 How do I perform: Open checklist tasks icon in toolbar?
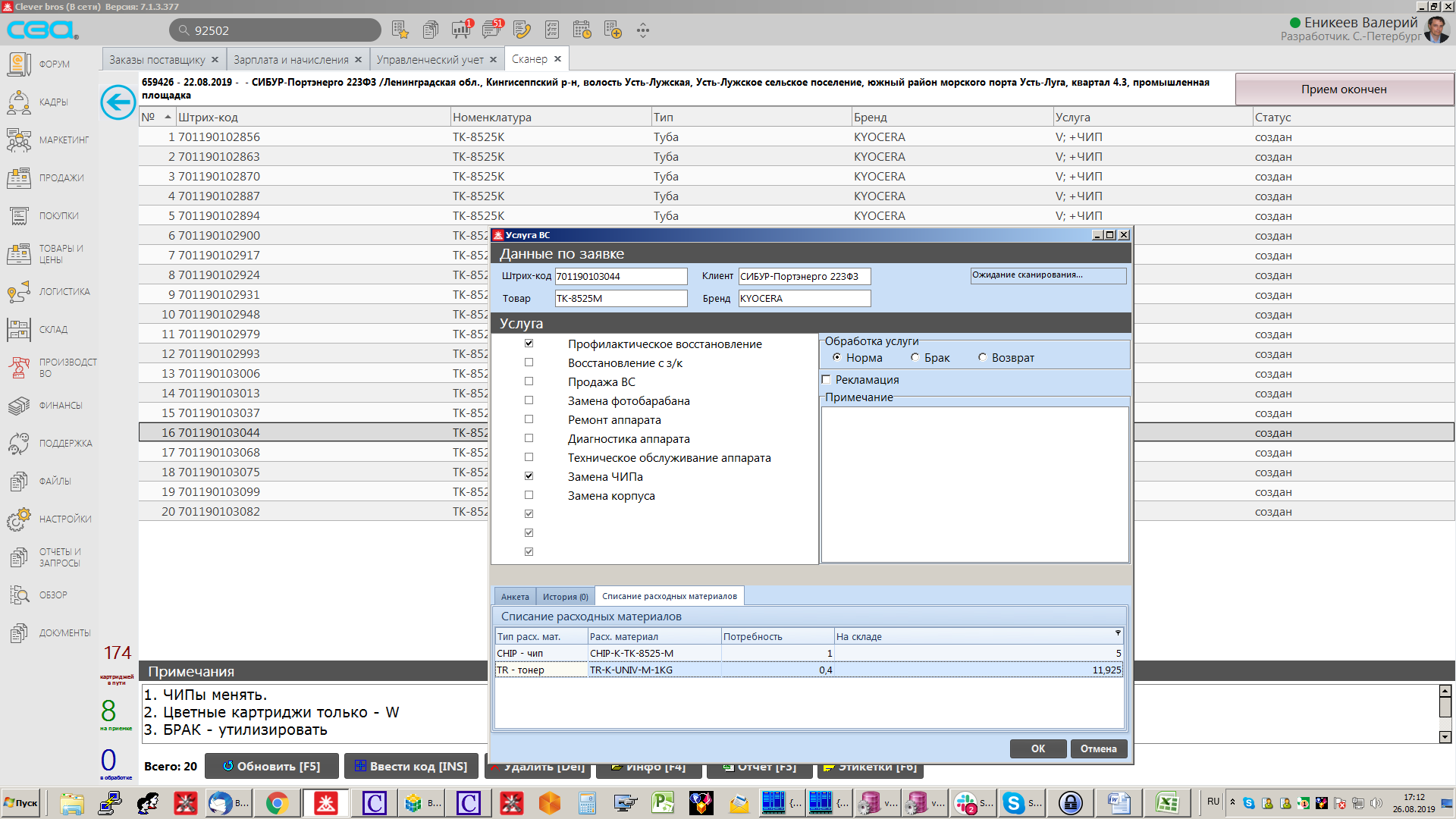click(x=551, y=30)
